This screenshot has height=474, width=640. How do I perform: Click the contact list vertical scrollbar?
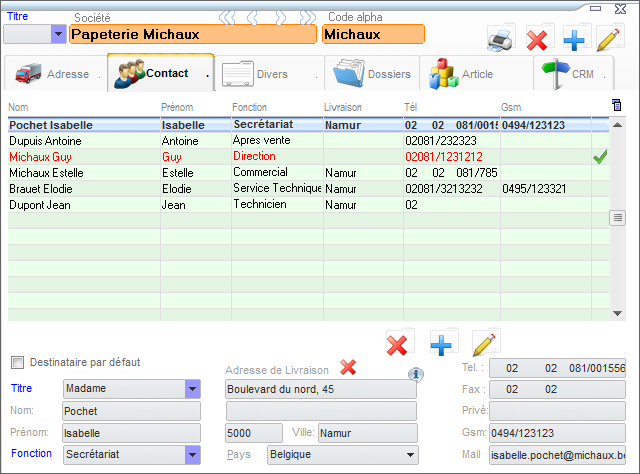tap(616, 217)
